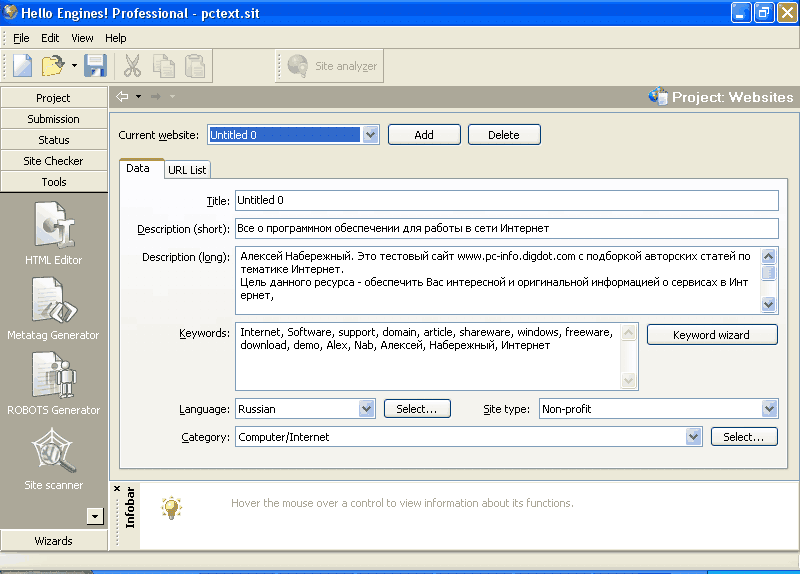Expand the Category dropdown
This screenshot has height=574, width=800.
(x=693, y=437)
